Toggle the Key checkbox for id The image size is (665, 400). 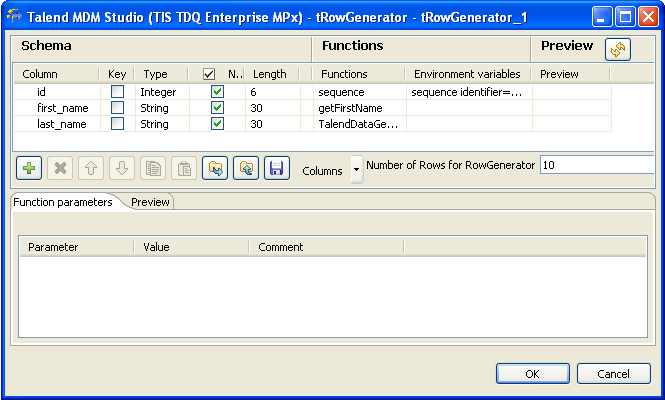[x=117, y=91]
